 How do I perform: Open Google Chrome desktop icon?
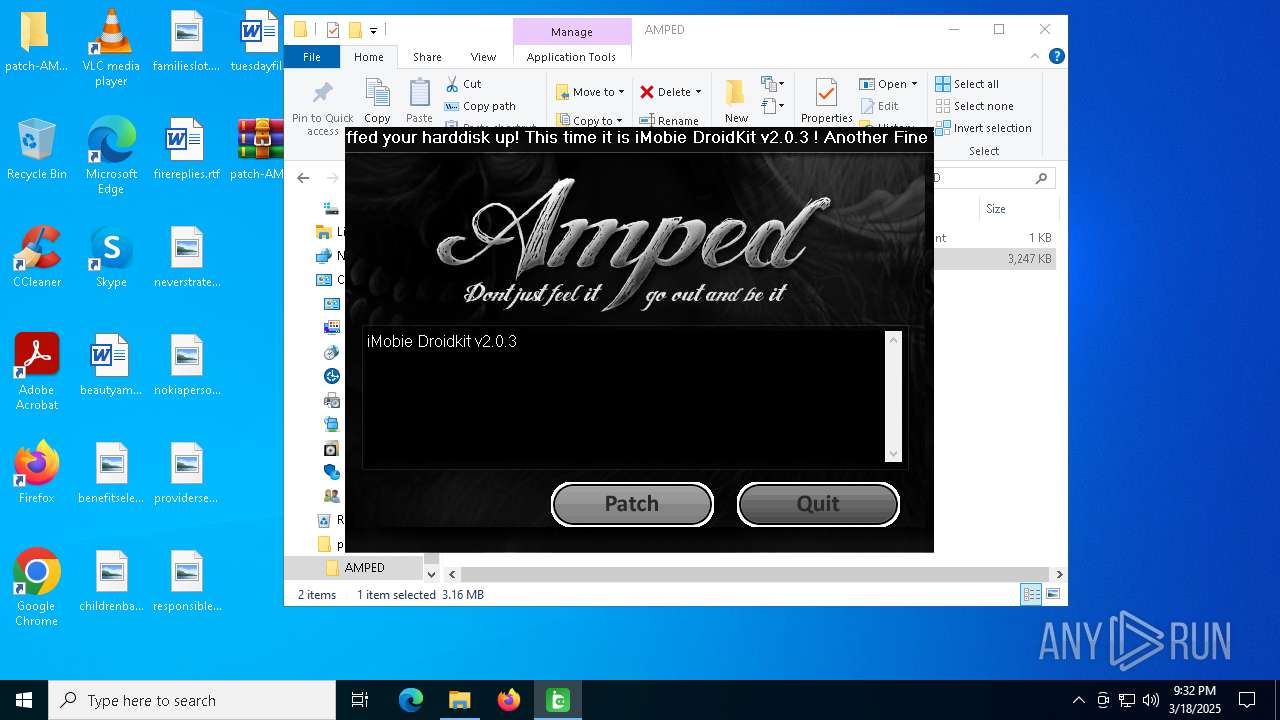click(x=37, y=588)
